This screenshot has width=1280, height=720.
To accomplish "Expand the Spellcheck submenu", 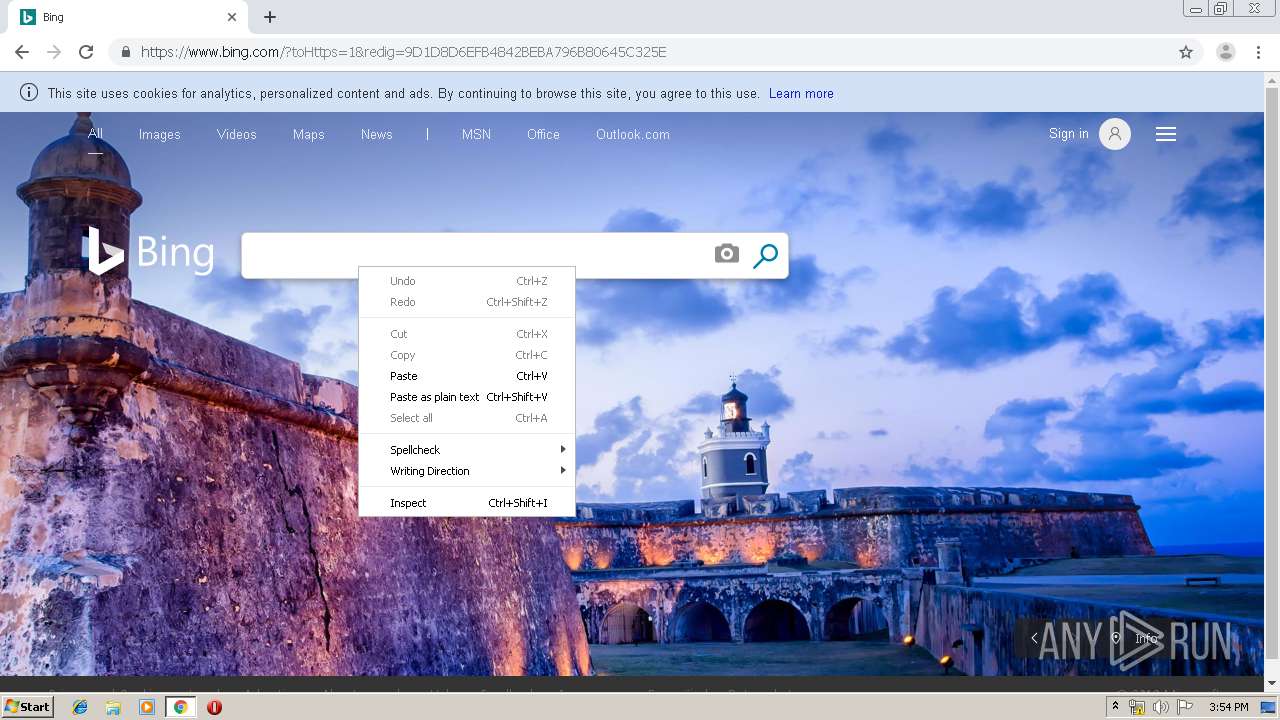I will [x=467, y=450].
